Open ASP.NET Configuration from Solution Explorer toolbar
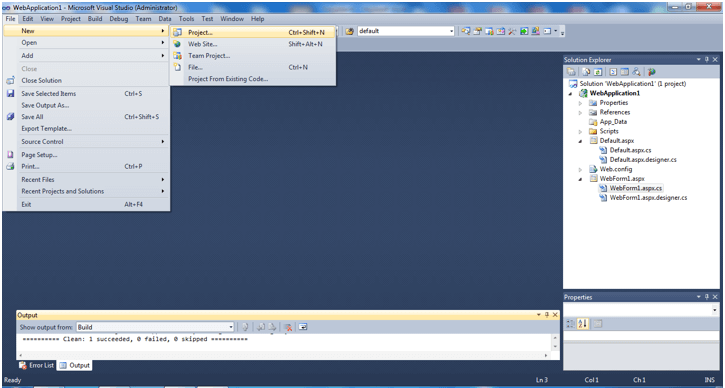 click(x=652, y=72)
